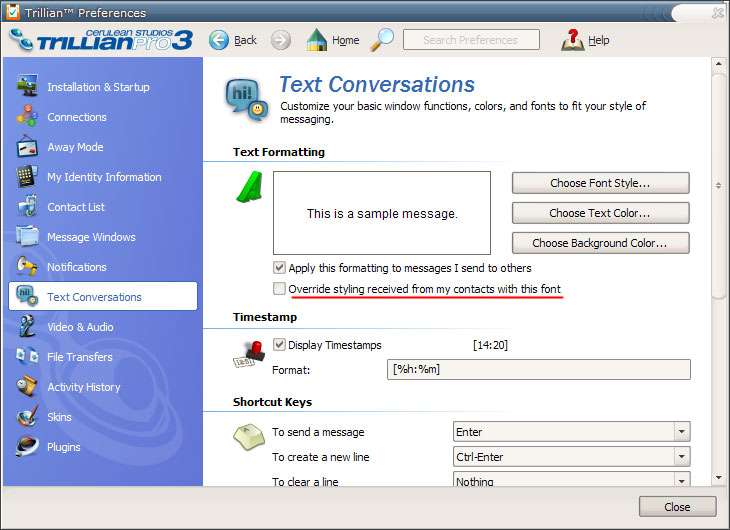Click the Help text link
The width and height of the screenshot is (730, 530).
[x=599, y=40]
